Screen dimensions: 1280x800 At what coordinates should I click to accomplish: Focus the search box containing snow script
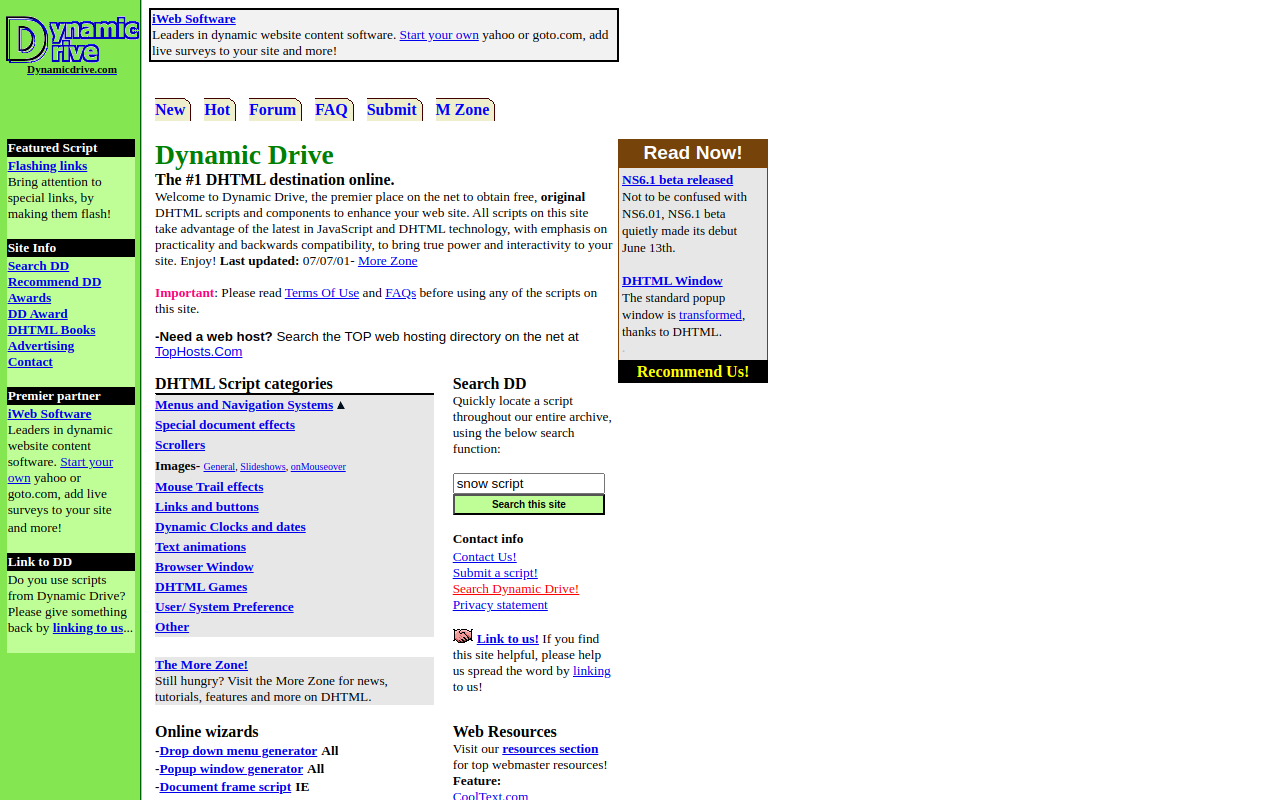point(528,484)
